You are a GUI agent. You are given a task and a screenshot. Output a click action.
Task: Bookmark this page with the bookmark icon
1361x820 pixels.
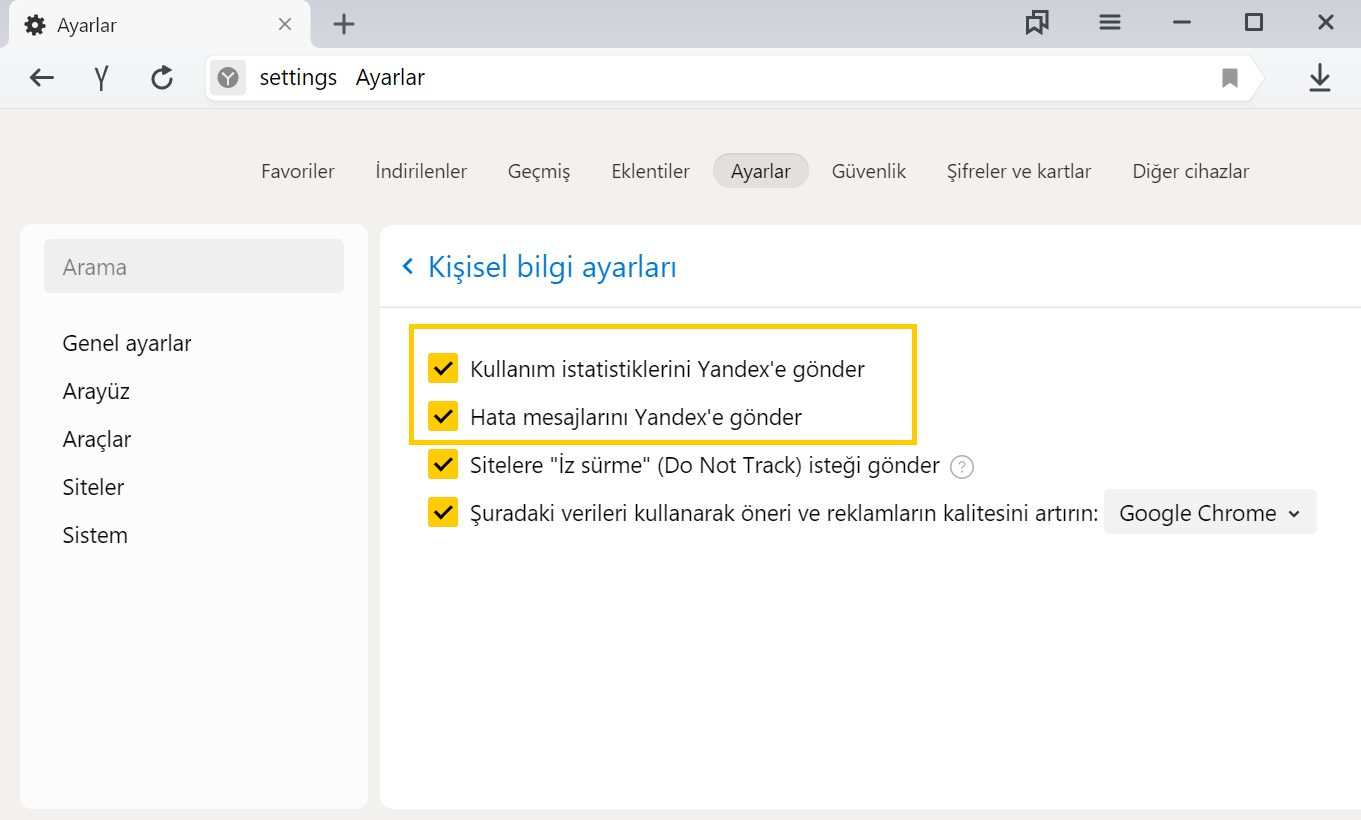point(1230,78)
